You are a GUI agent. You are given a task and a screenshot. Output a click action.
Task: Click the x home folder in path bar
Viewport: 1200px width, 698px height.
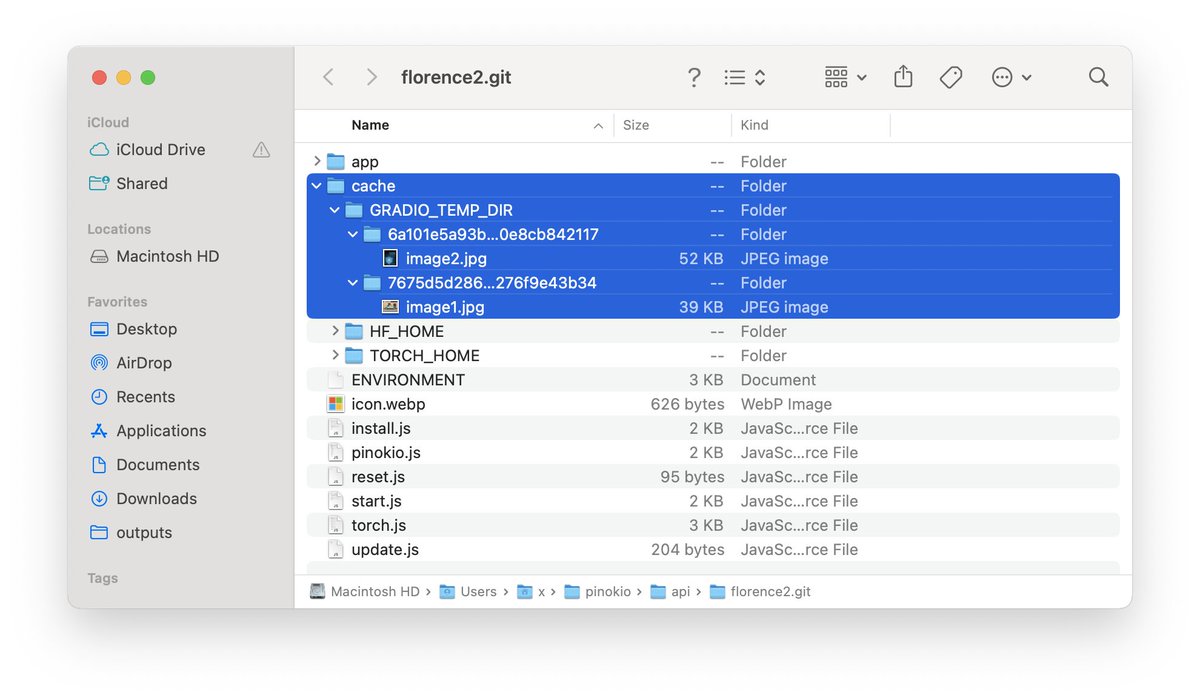point(531,592)
